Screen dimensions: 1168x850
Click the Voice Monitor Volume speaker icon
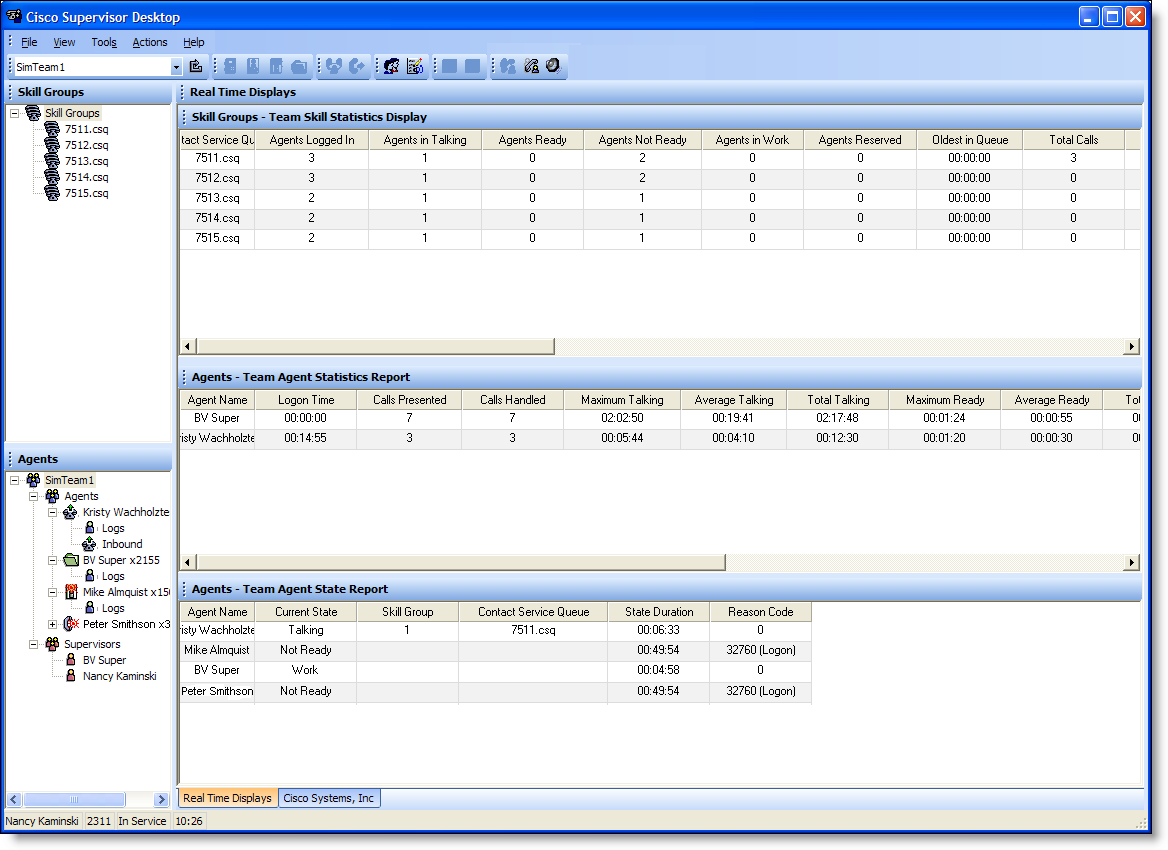click(553, 66)
